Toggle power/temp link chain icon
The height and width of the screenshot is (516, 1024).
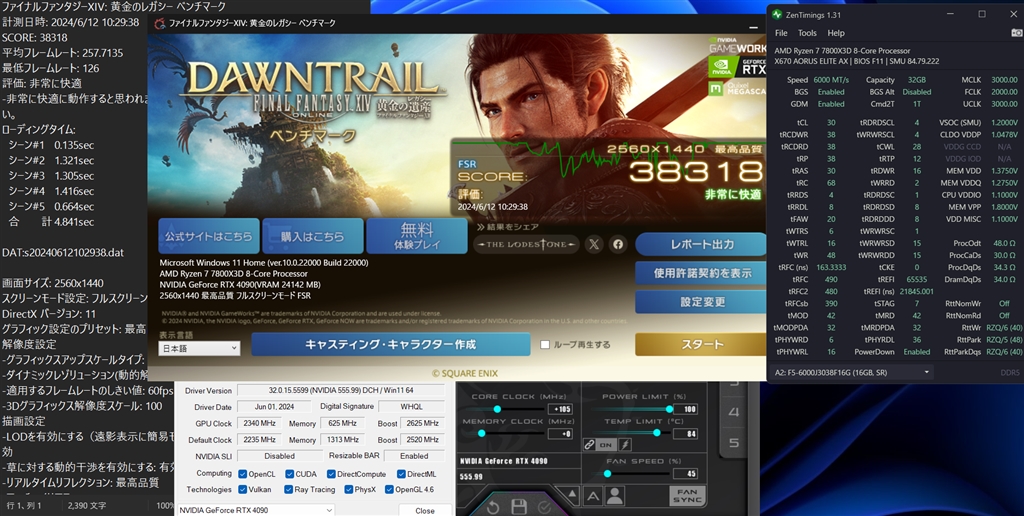pyautogui.click(x=589, y=445)
